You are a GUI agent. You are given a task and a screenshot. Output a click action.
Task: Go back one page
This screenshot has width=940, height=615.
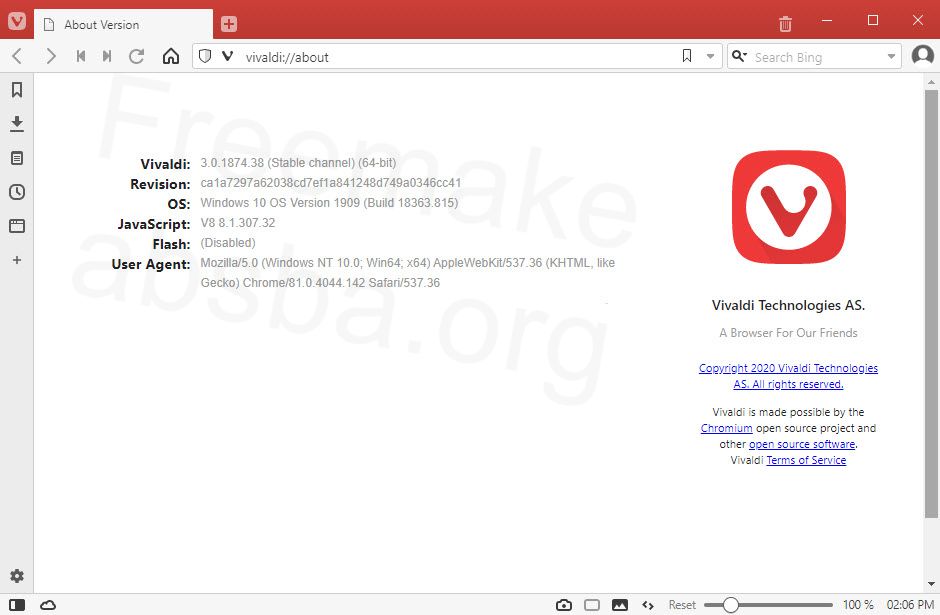click(x=17, y=56)
